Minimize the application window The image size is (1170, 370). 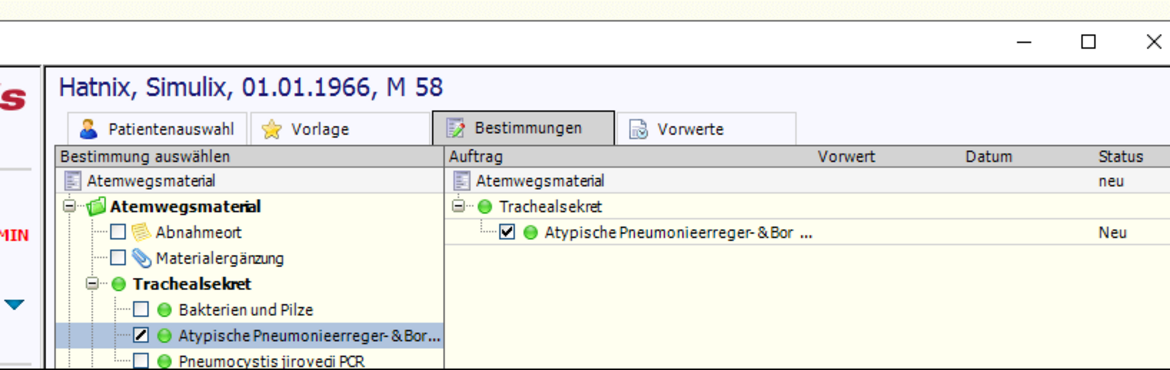coord(1024,42)
